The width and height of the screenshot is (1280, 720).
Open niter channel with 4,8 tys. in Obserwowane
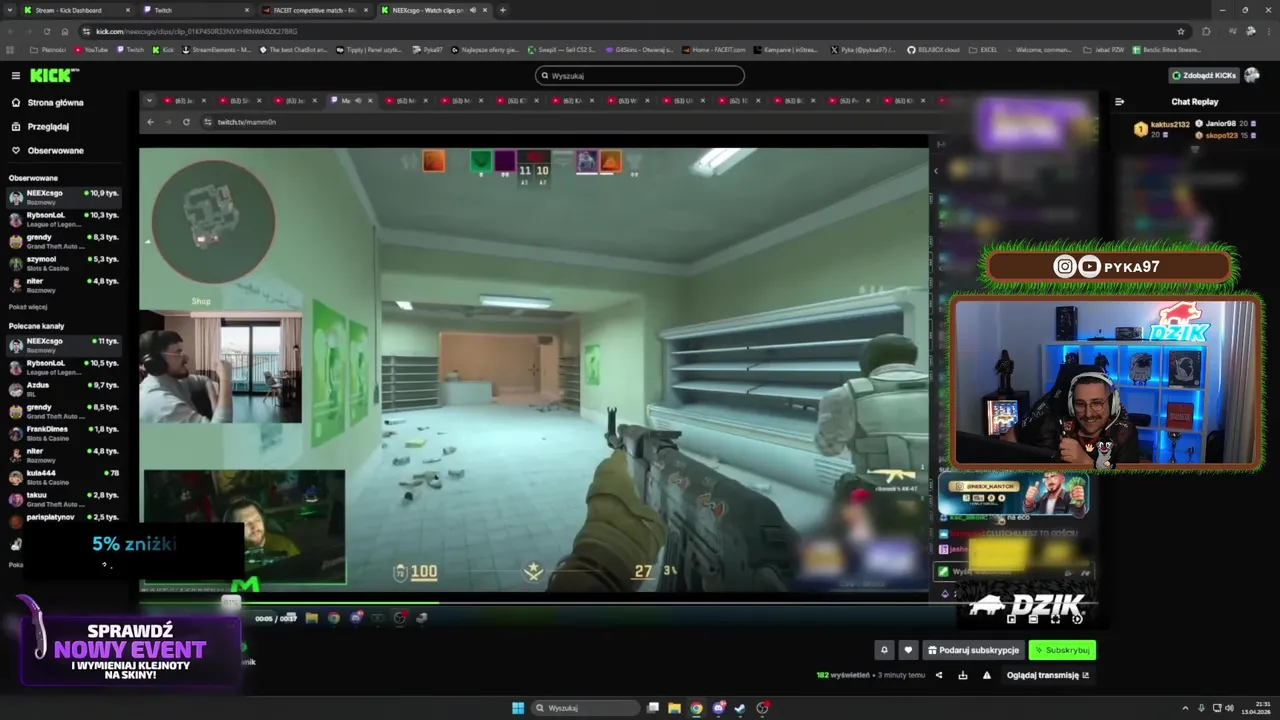[64, 284]
